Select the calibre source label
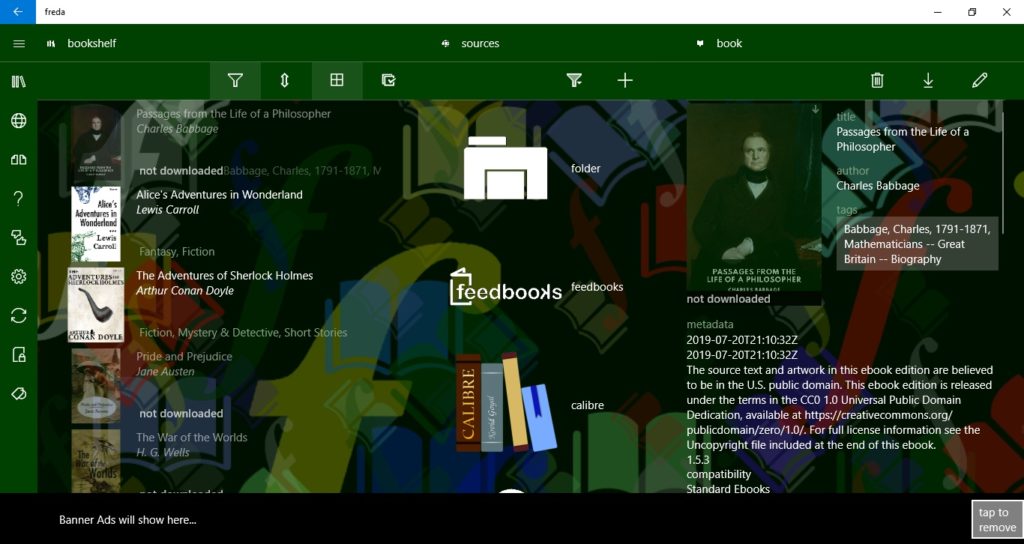The width and height of the screenshot is (1024, 544). (587, 406)
